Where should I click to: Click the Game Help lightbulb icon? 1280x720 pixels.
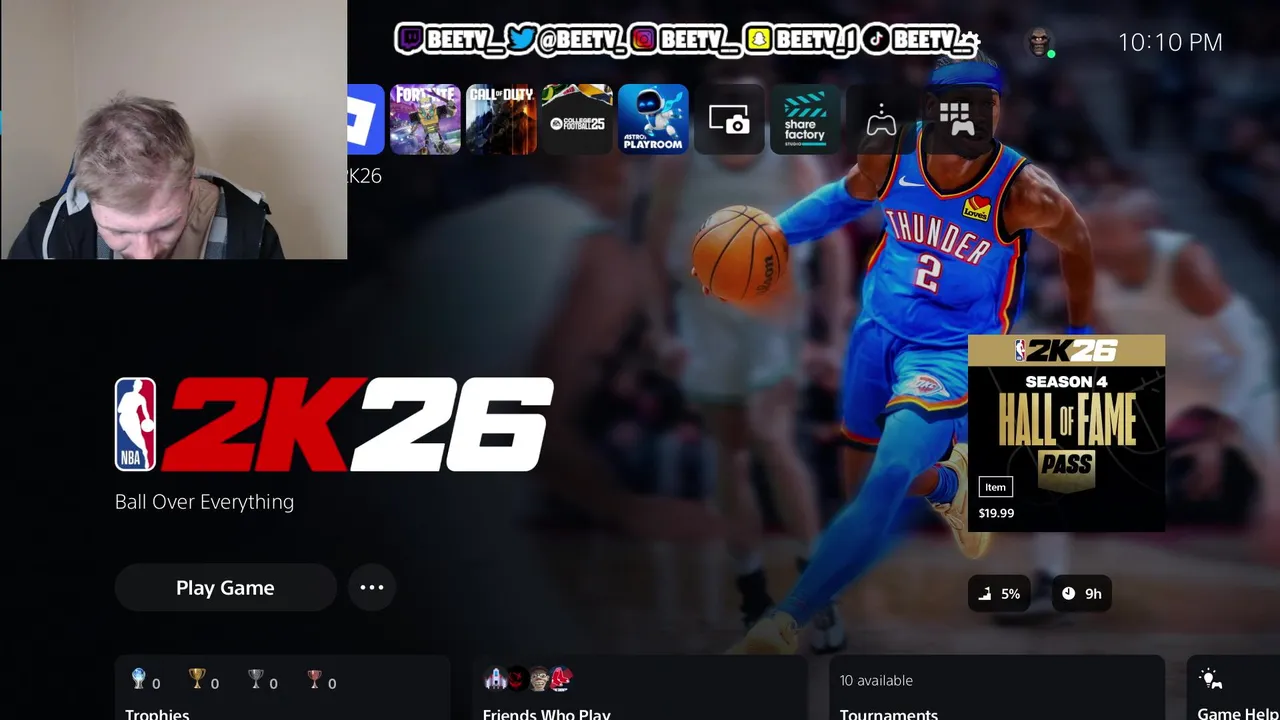pos(1210,680)
